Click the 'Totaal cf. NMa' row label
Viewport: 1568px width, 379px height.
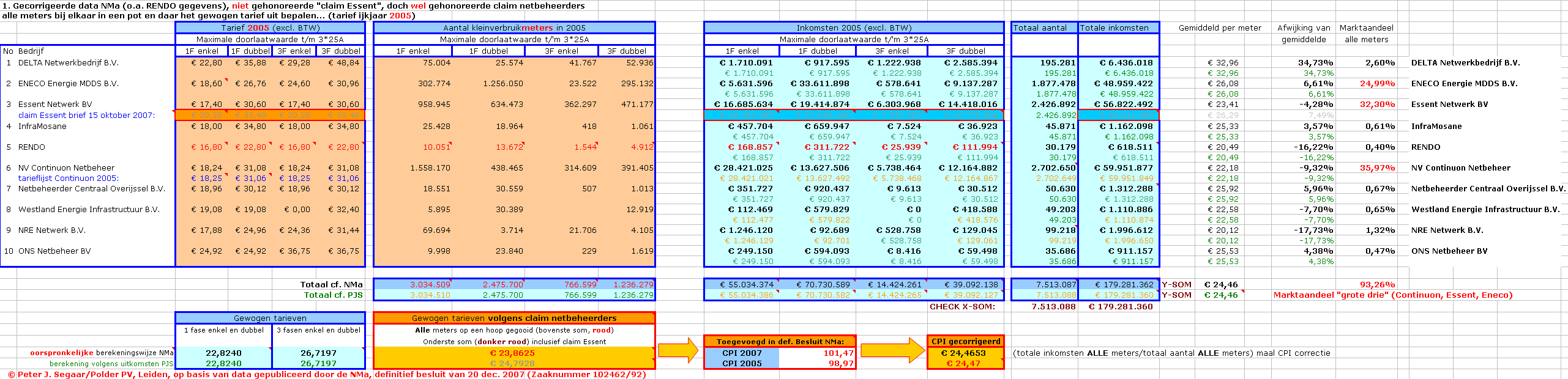tap(331, 284)
